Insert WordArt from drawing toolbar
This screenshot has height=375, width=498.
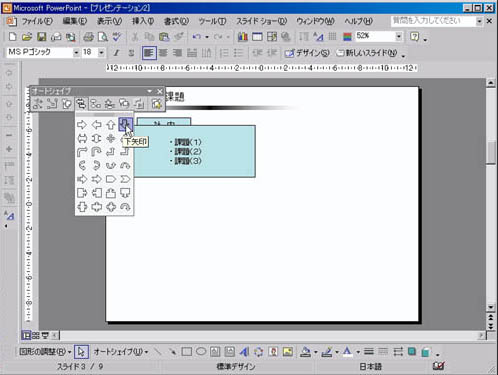point(244,352)
